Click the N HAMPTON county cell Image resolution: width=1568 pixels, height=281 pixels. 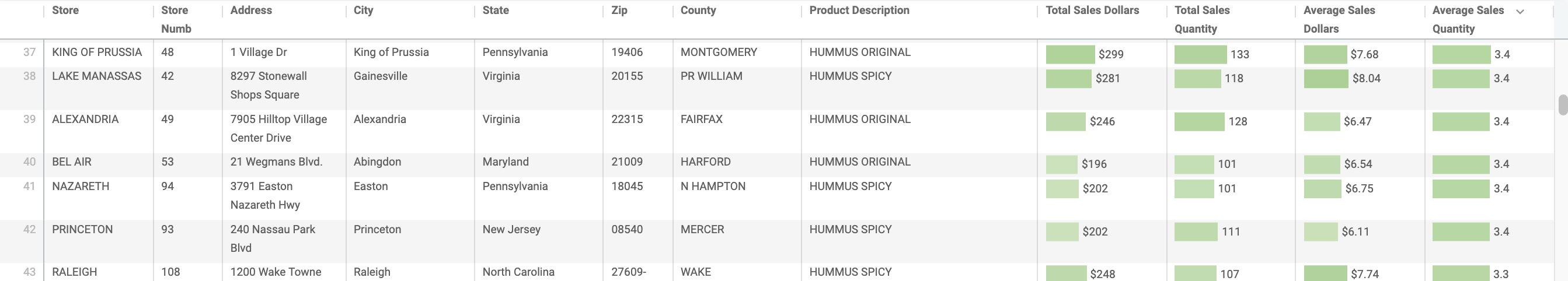point(713,186)
